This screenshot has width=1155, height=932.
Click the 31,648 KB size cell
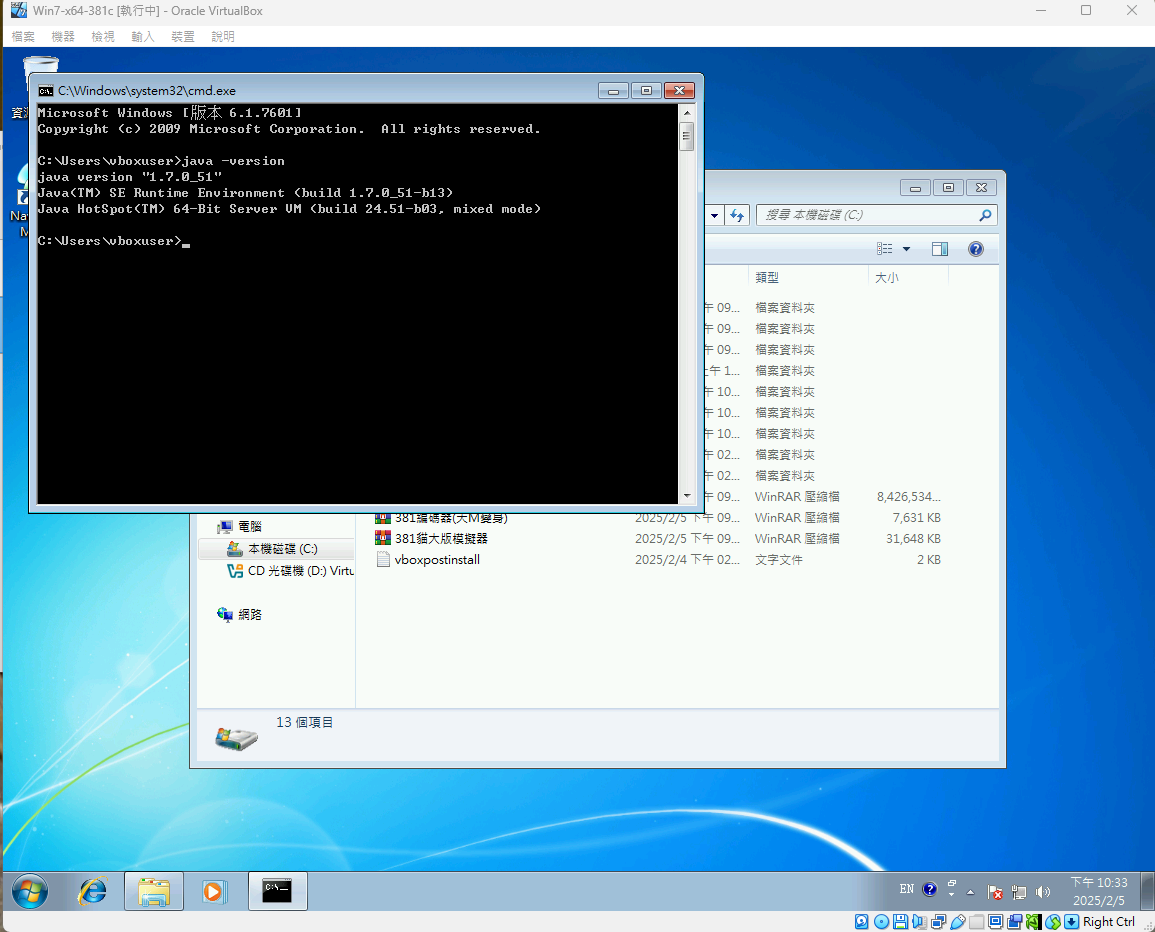coord(913,539)
